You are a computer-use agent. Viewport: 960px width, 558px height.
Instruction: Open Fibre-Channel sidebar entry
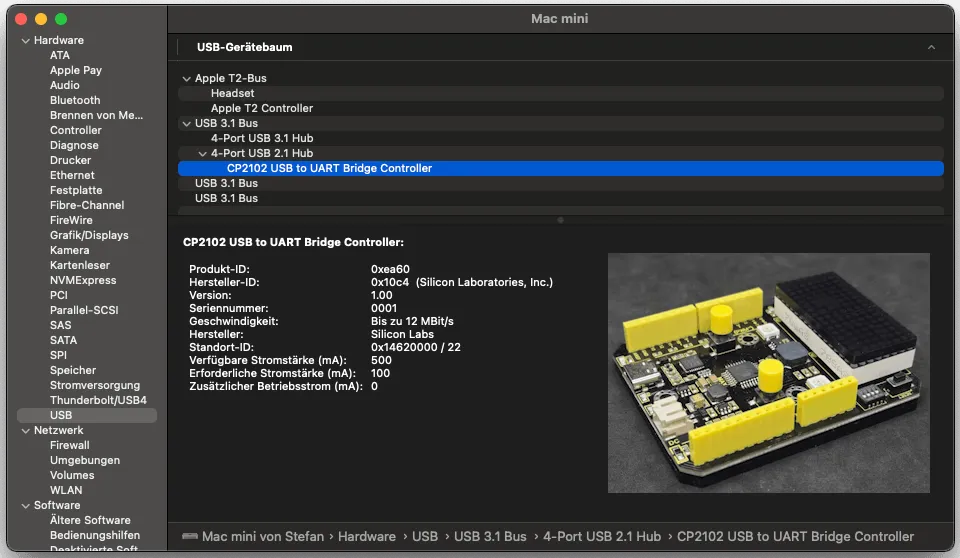pos(87,205)
